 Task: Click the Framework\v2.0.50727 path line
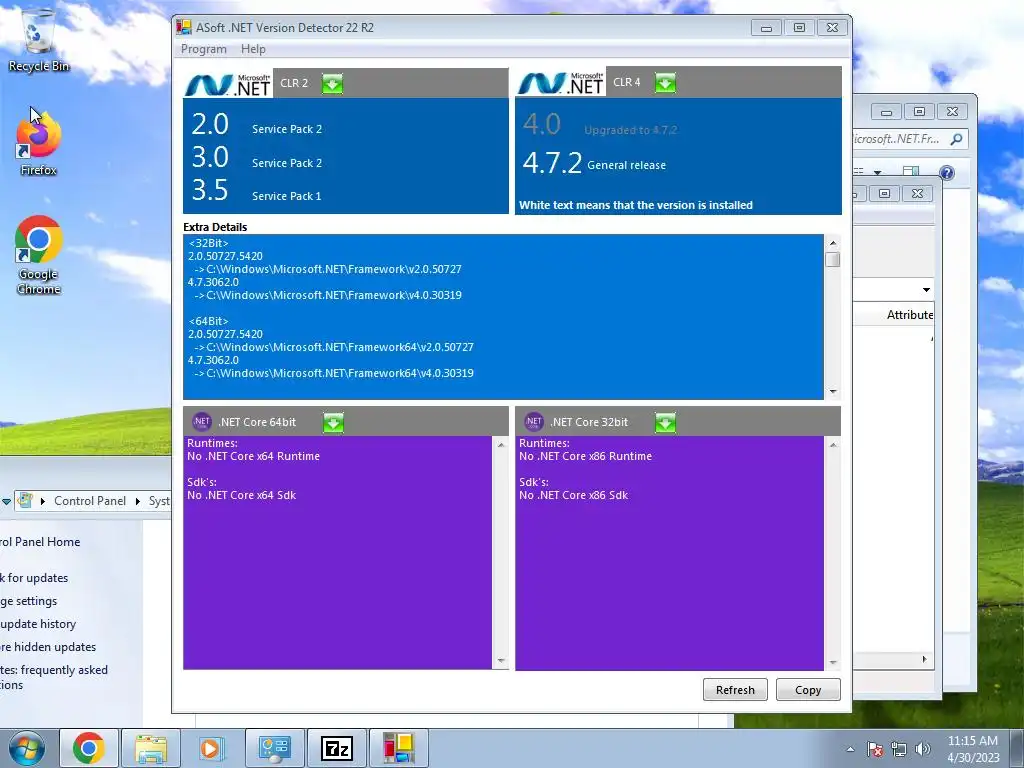click(328, 269)
